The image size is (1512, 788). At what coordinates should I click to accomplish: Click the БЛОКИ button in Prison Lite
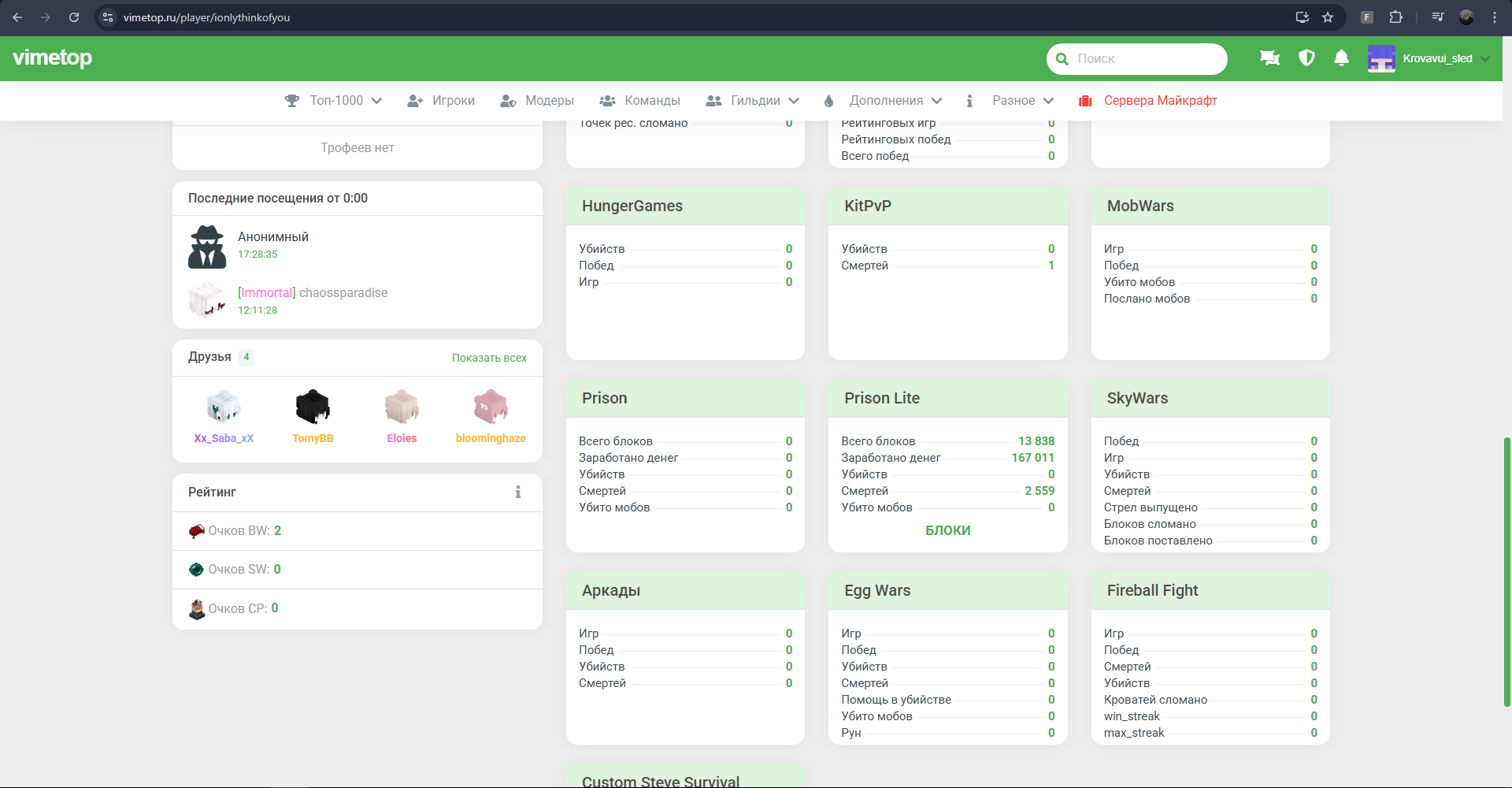pyautogui.click(x=948, y=530)
